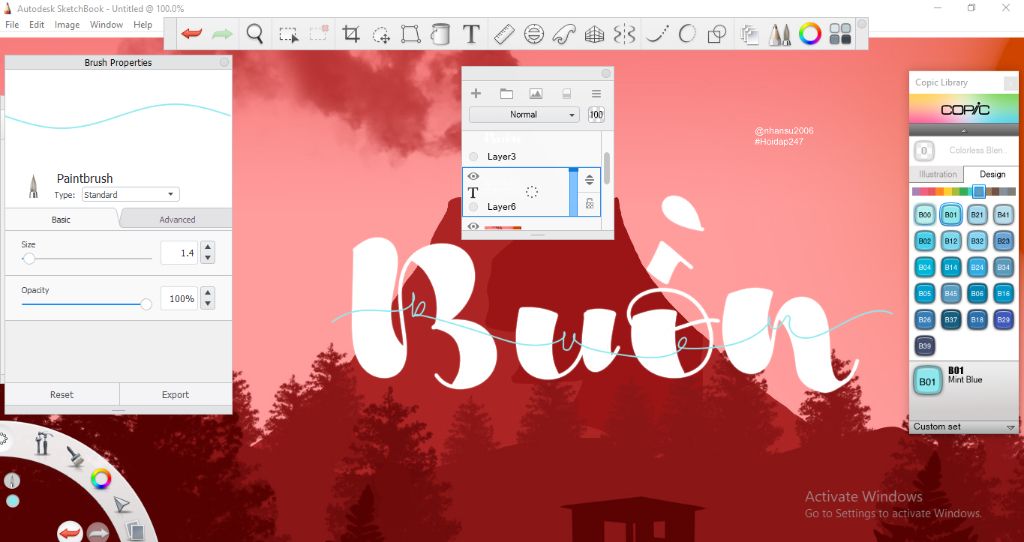Toggle visibility of the red gradient layer
The height and width of the screenshot is (542, 1024).
tap(473, 226)
